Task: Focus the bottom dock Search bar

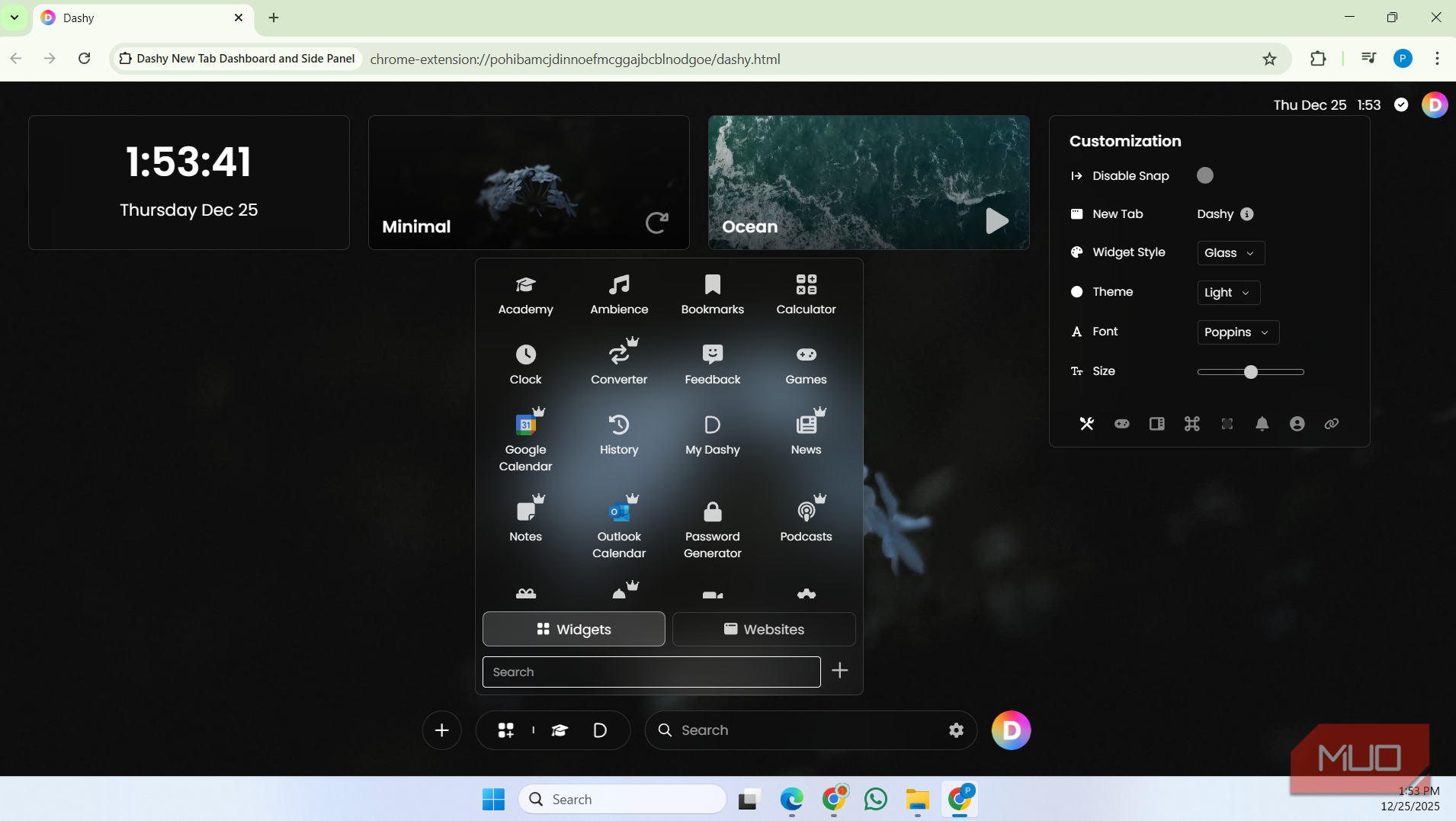Action: point(810,730)
